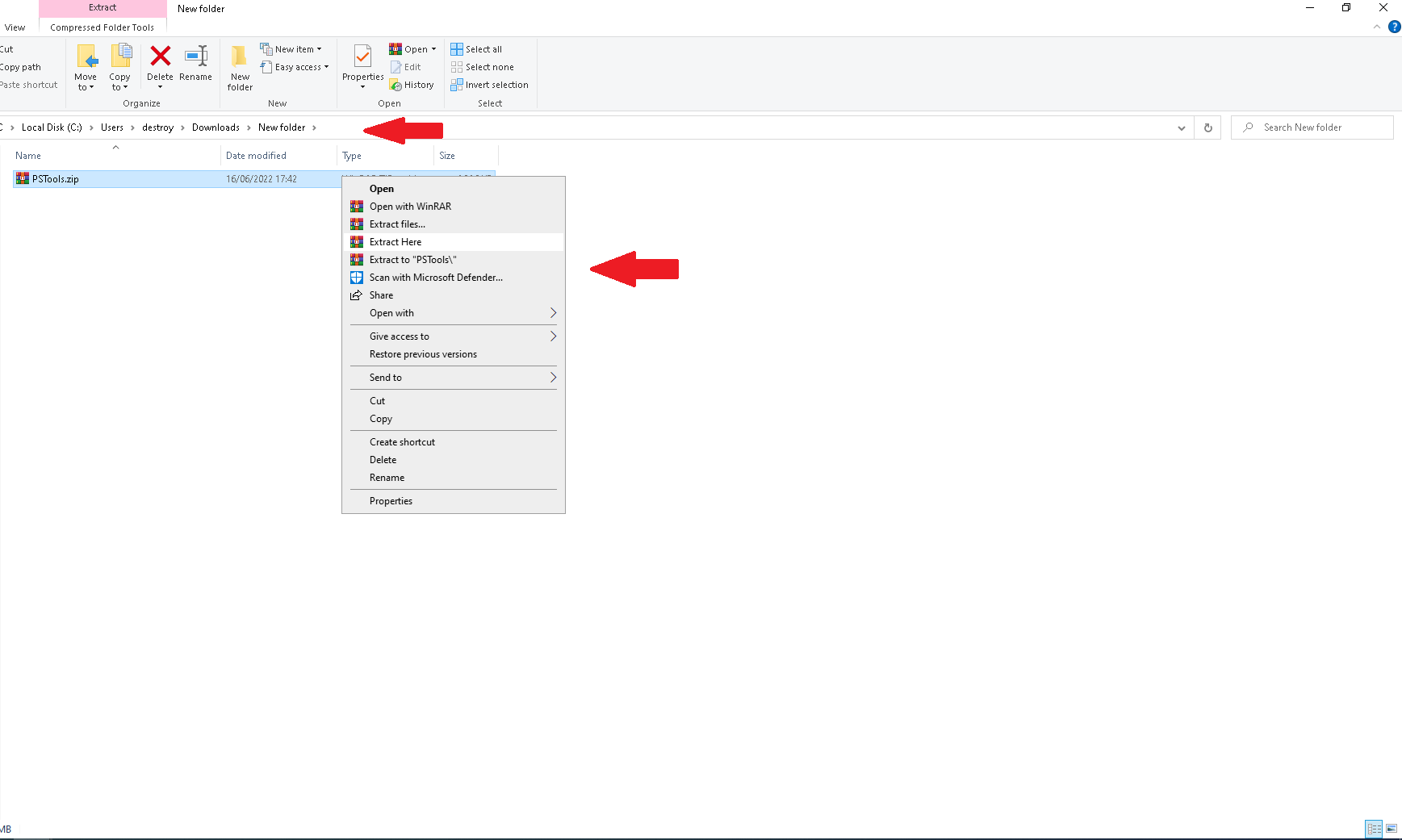Expand the Open with submenu arrow

coord(553,313)
